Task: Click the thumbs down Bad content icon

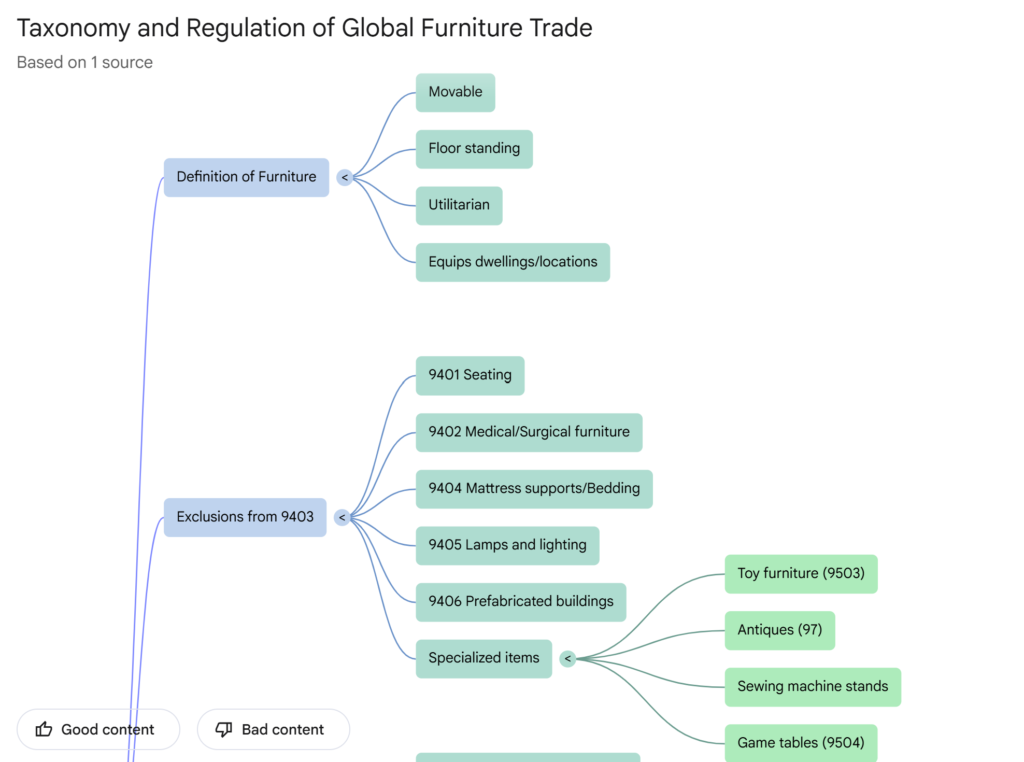Action: (x=224, y=730)
